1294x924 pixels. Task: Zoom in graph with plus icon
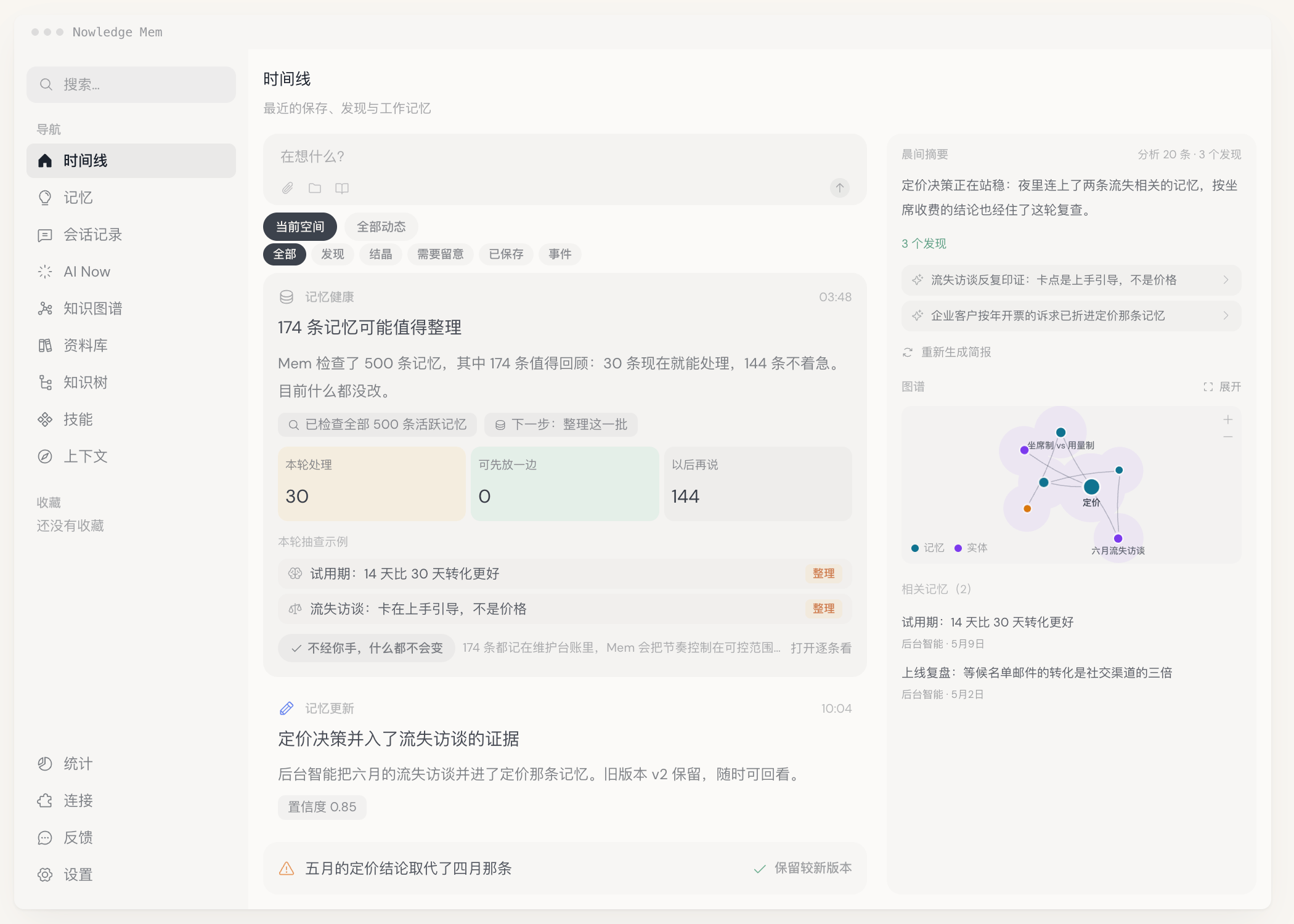(x=1227, y=419)
